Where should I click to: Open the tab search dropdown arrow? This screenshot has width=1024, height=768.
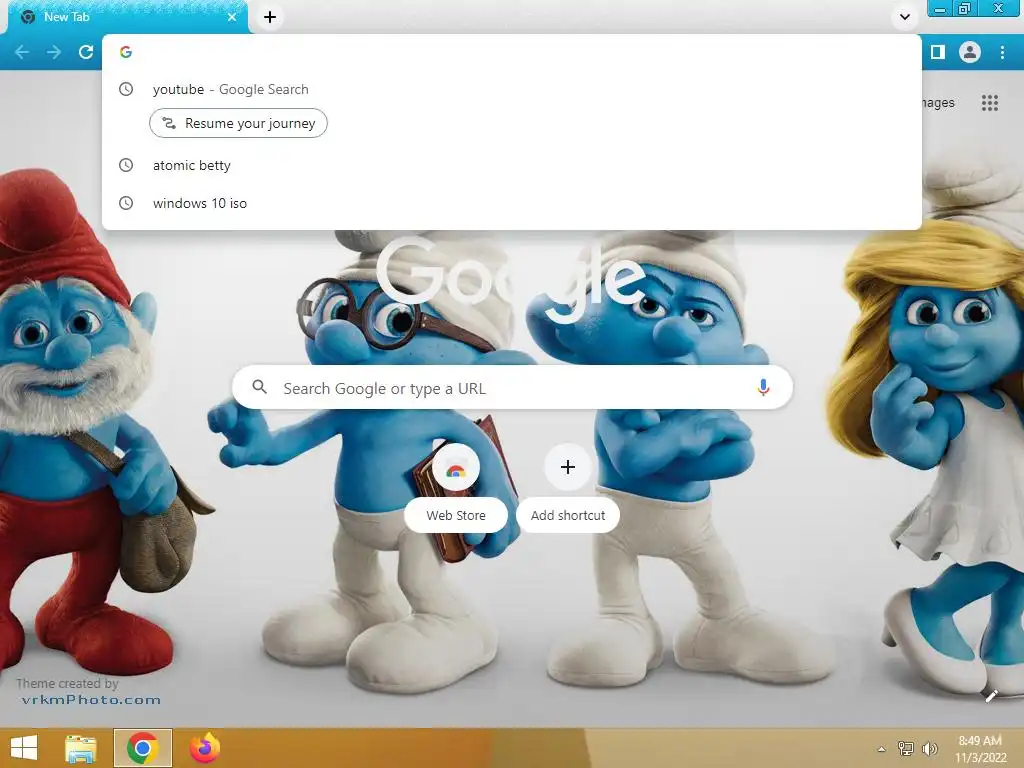pyautogui.click(x=904, y=17)
